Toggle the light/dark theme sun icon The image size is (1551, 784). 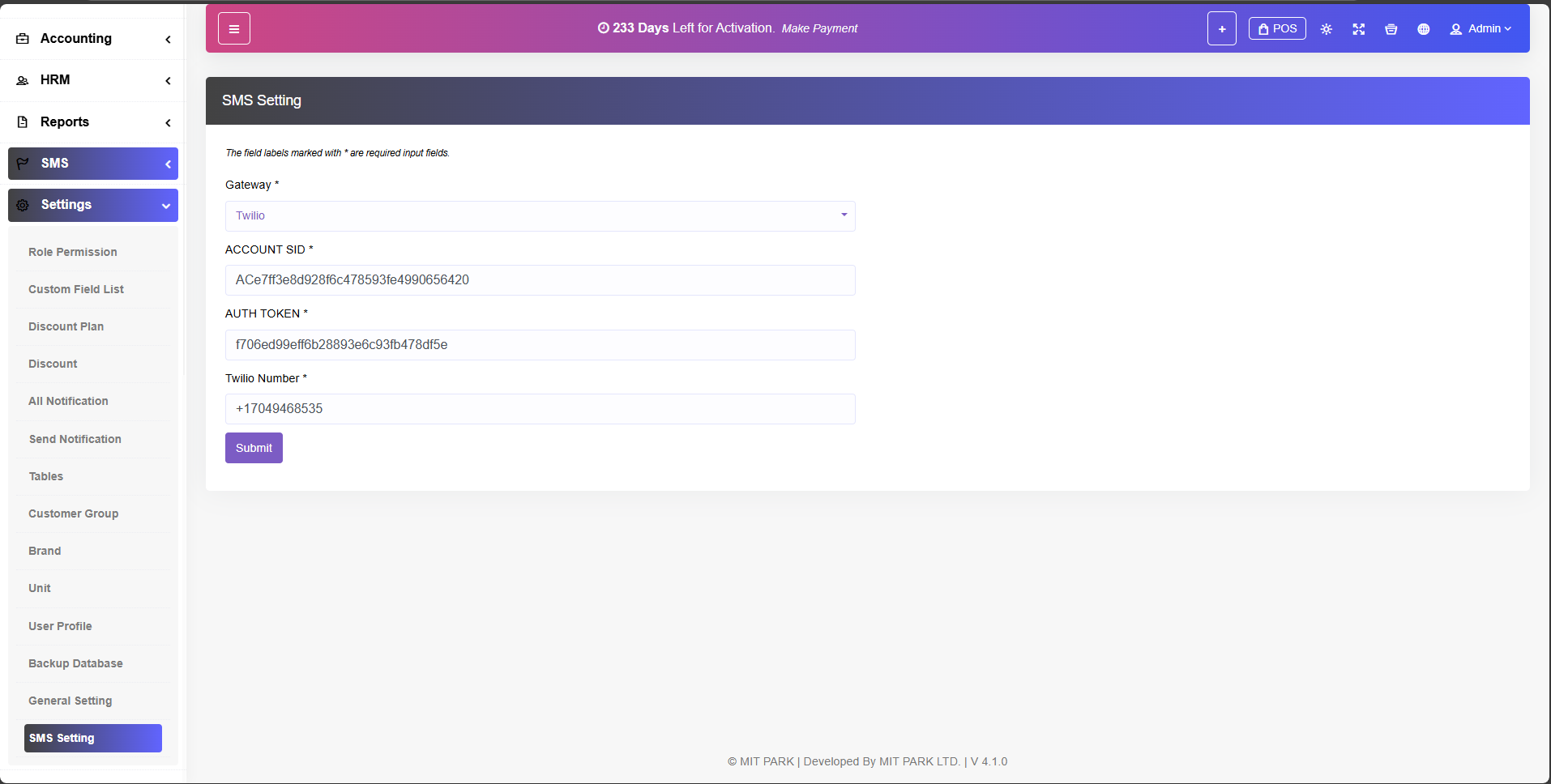point(1326,29)
